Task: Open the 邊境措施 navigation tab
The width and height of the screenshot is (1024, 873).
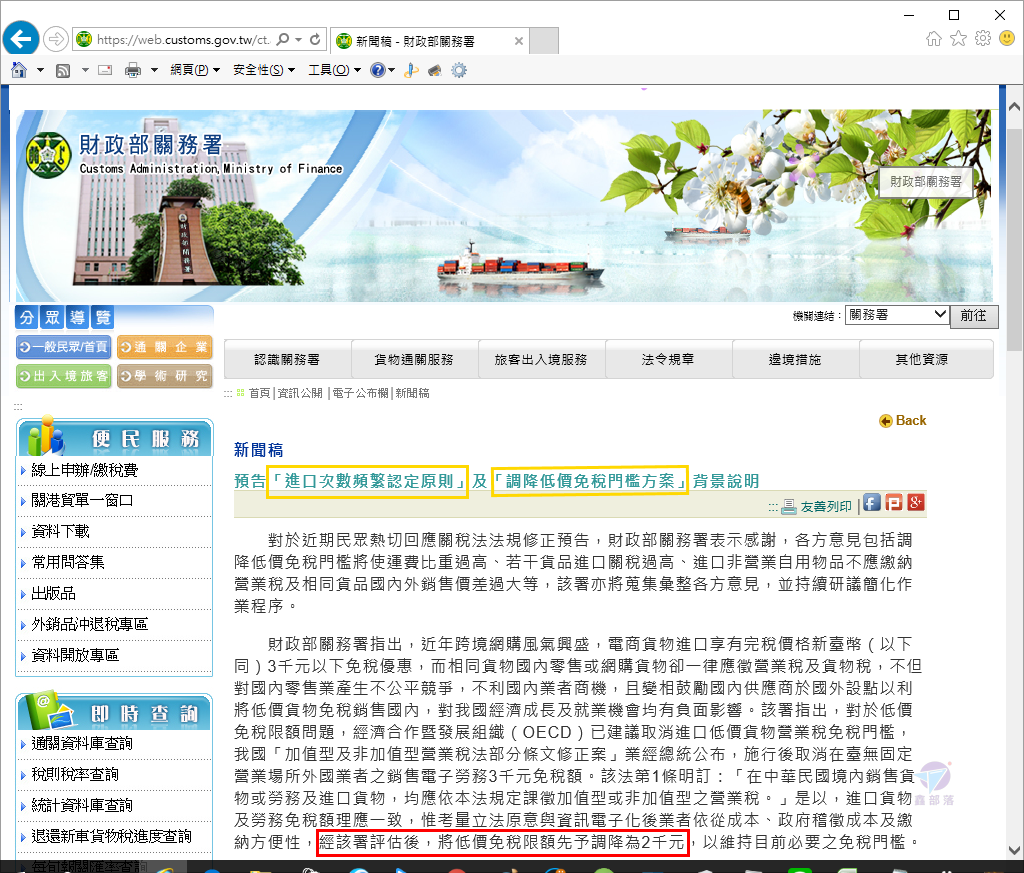Action: [795, 359]
